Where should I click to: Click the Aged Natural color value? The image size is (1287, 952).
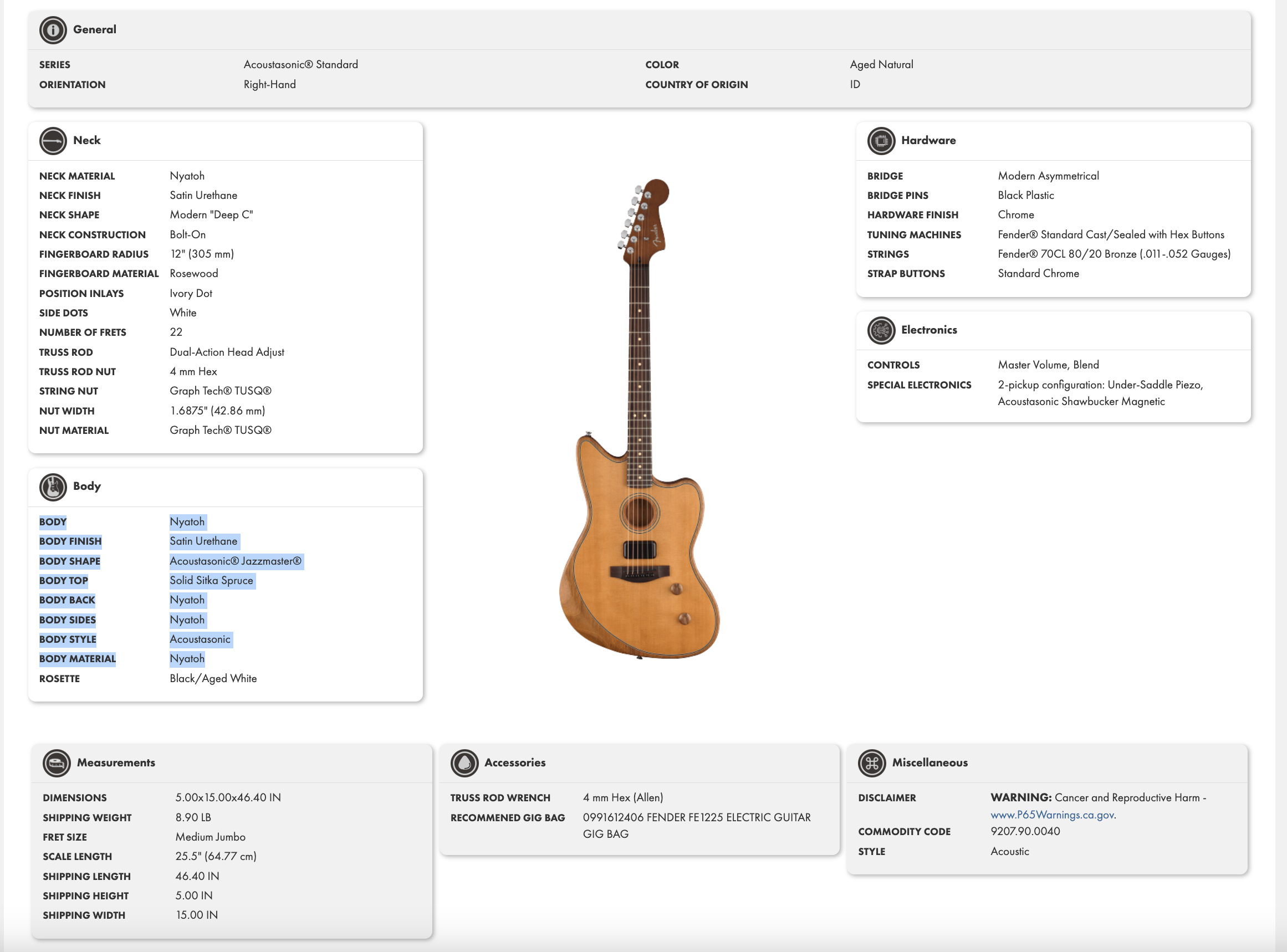click(x=881, y=64)
